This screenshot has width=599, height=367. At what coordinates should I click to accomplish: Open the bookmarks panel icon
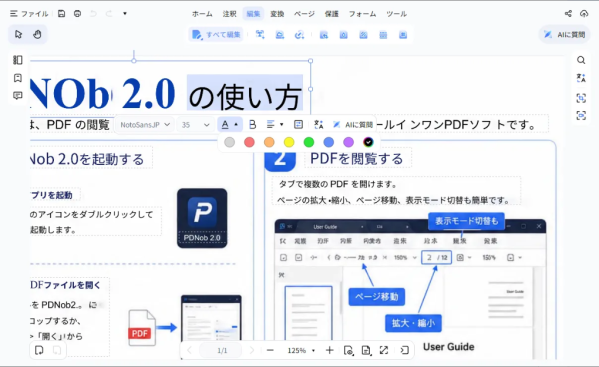pos(18,78)
